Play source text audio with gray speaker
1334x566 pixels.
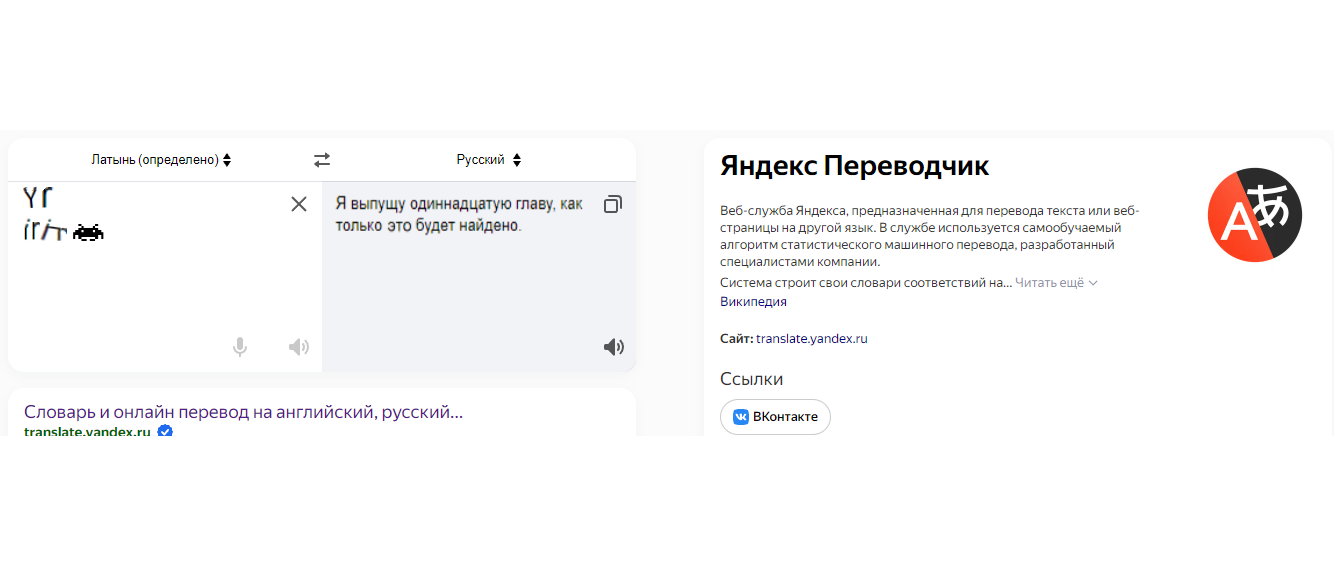pyautogui.click(x=299, y=347)
